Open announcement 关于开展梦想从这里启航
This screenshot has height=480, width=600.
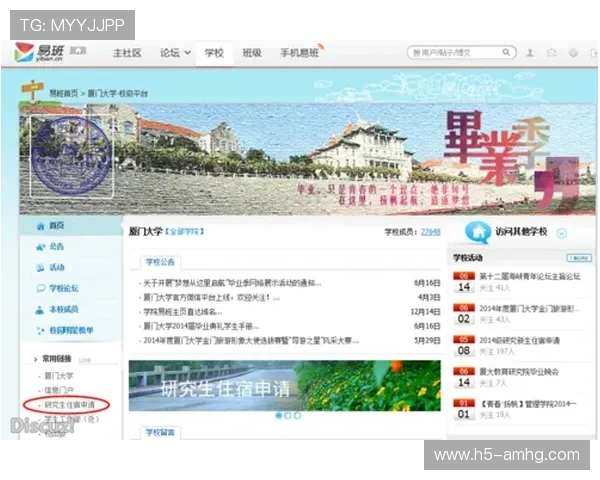[x=232, y=284]
